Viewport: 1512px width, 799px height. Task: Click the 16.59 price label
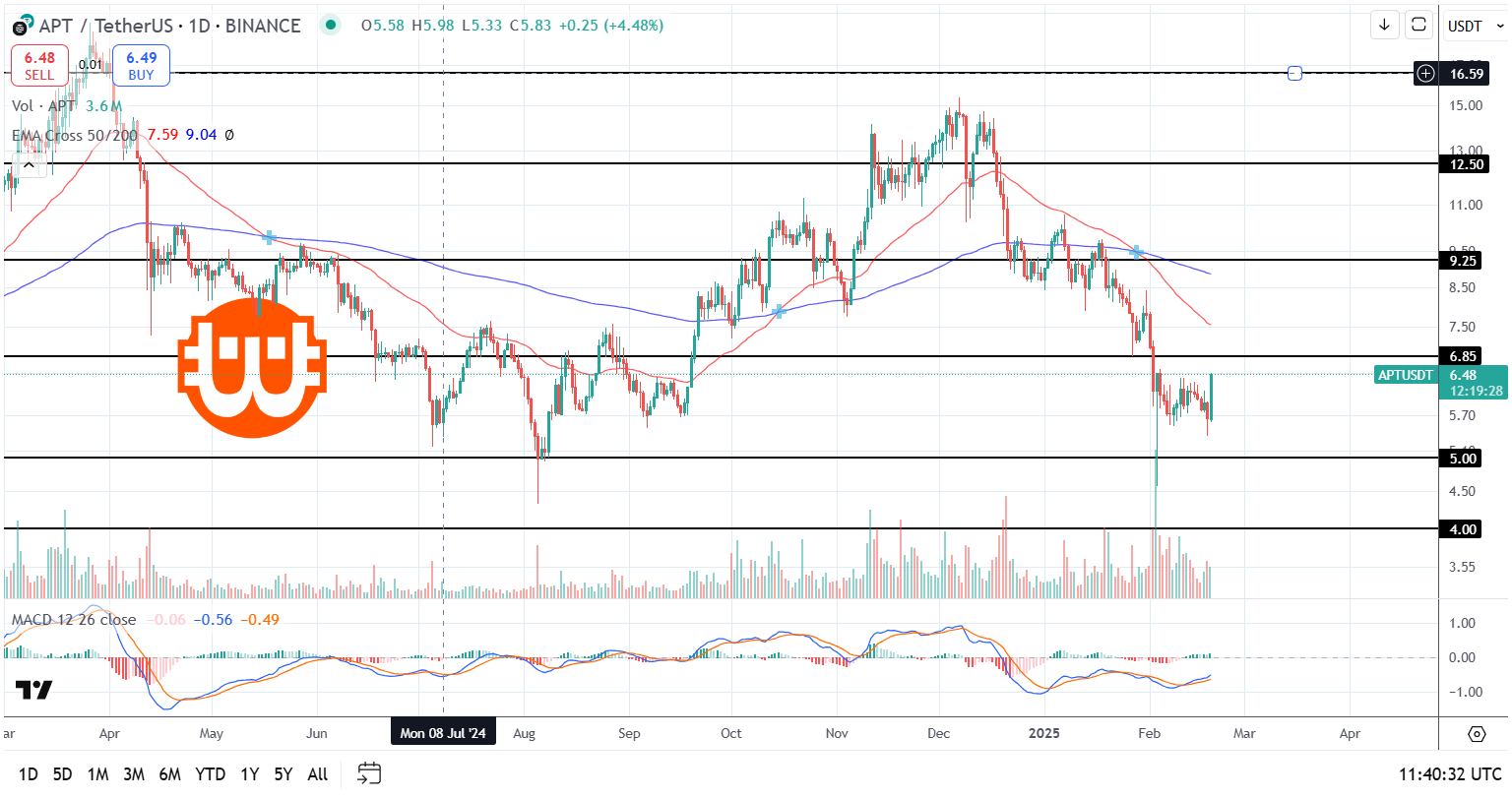pos(1467,74)
